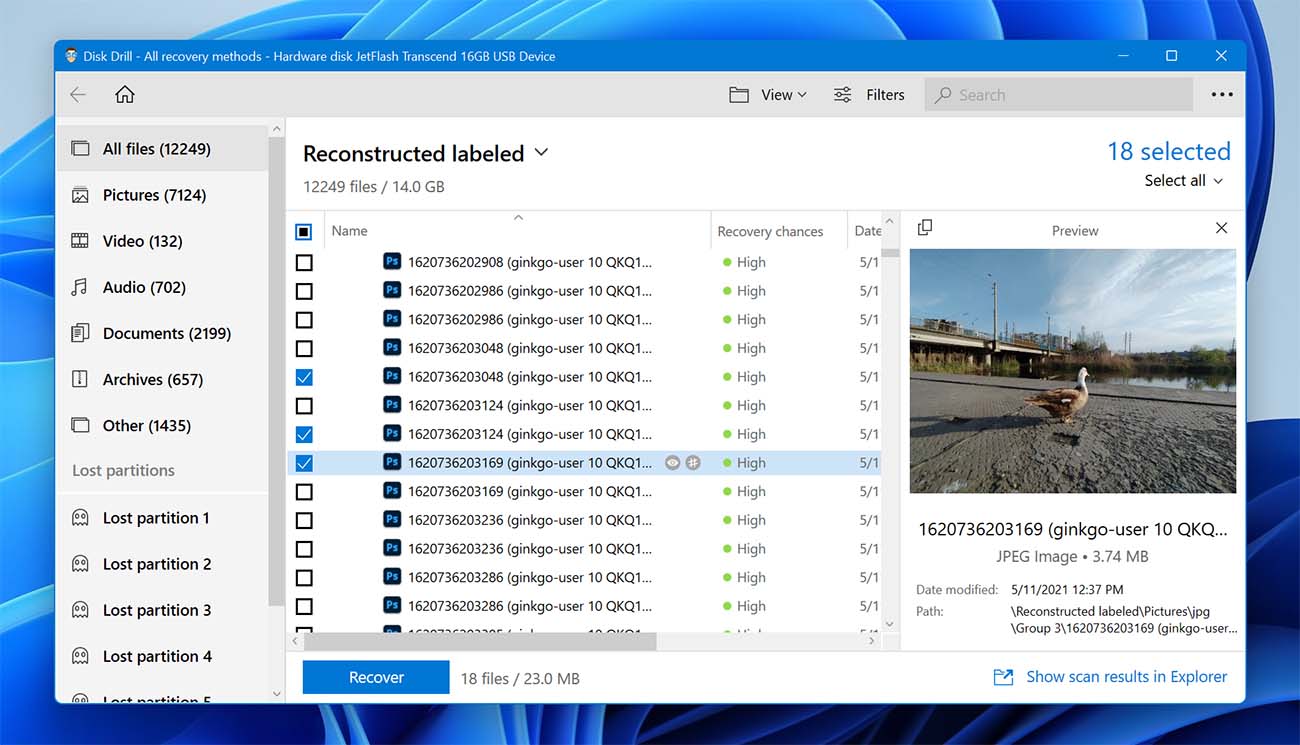This screenshot has width=1300, height=745.
Task: Toggle the select-all checkbox in Name header
Action: pos(304,231)
